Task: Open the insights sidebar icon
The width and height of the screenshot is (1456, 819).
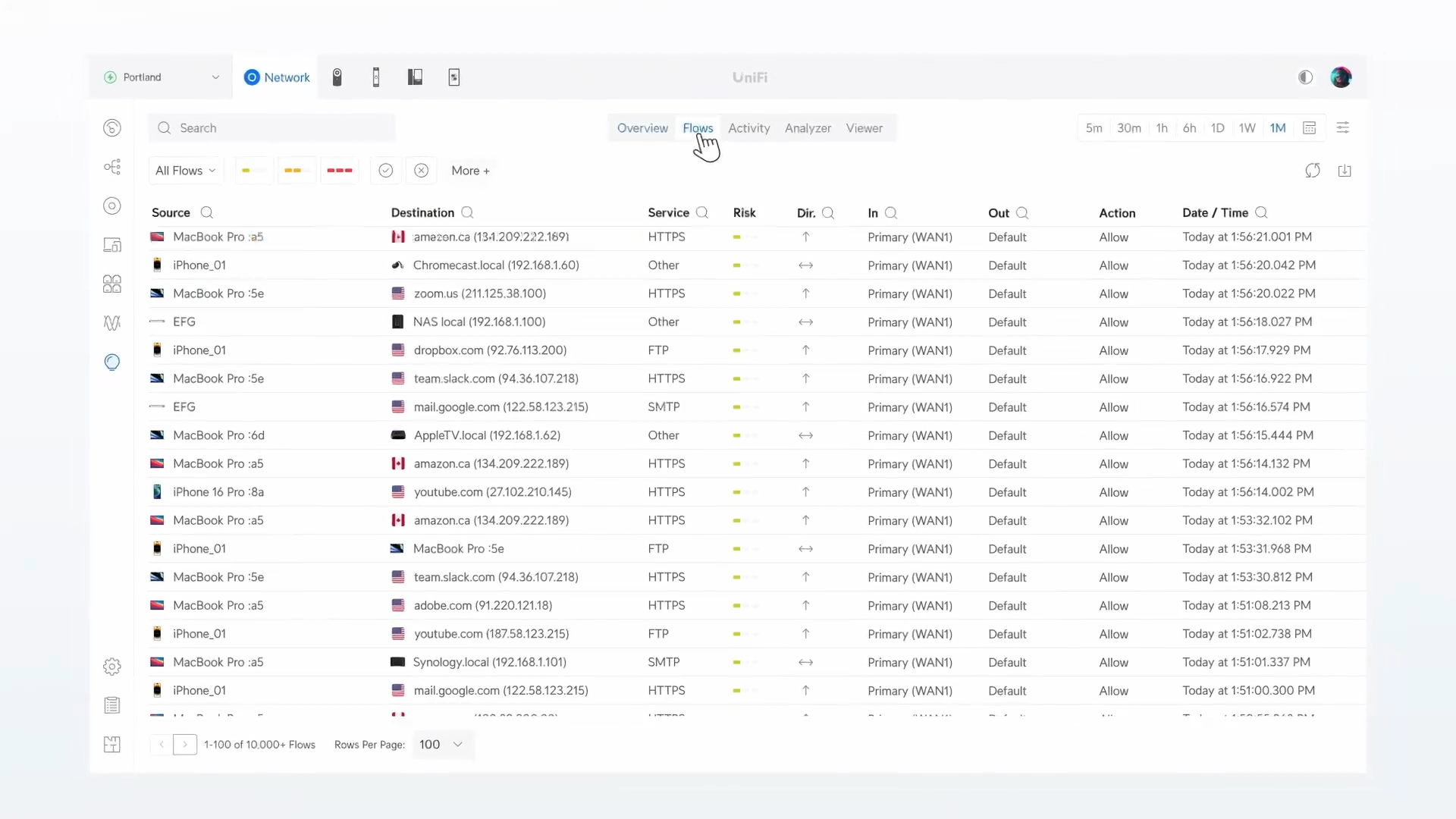Action: pyautogui.click(x=112, y=362)
